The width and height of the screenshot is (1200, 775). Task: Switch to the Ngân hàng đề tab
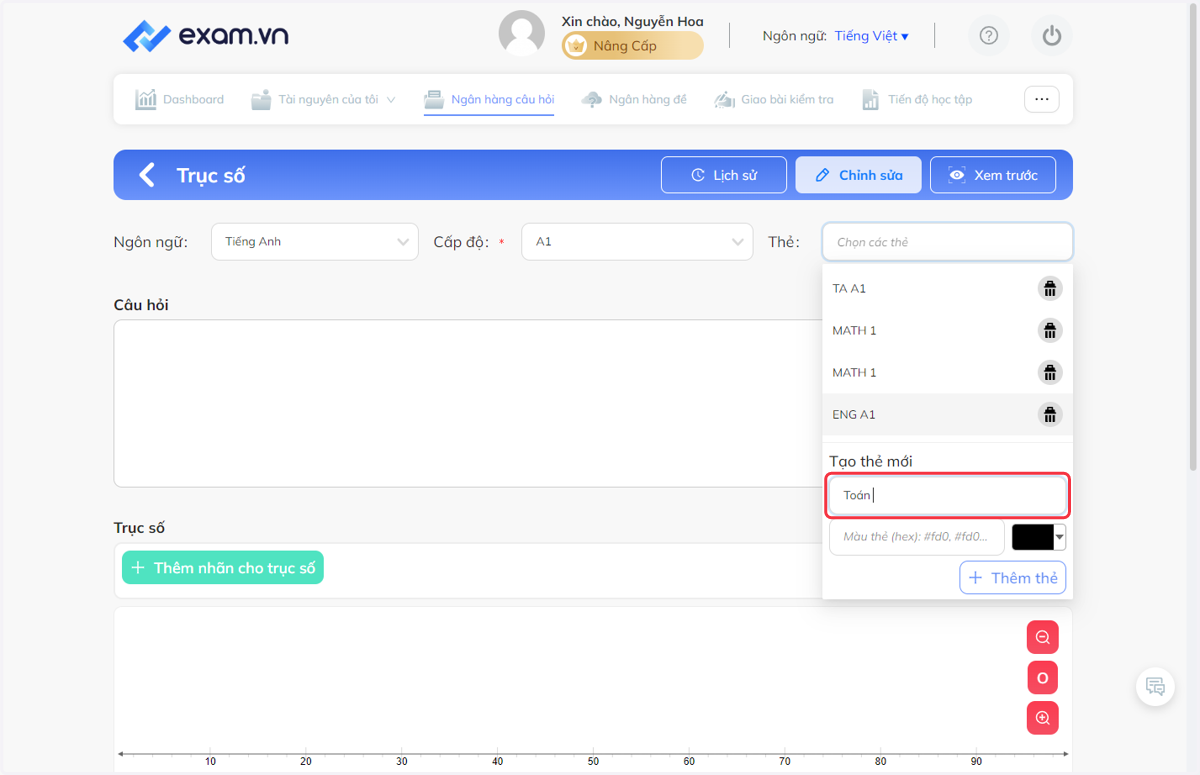coord(634,100)
